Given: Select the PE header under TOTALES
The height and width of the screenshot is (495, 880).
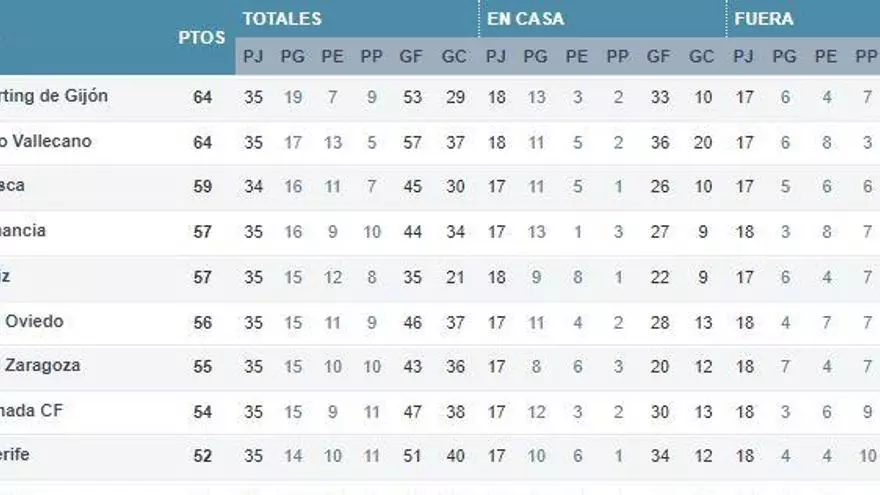Looking at the screenshot, I should tap(332, 57).
